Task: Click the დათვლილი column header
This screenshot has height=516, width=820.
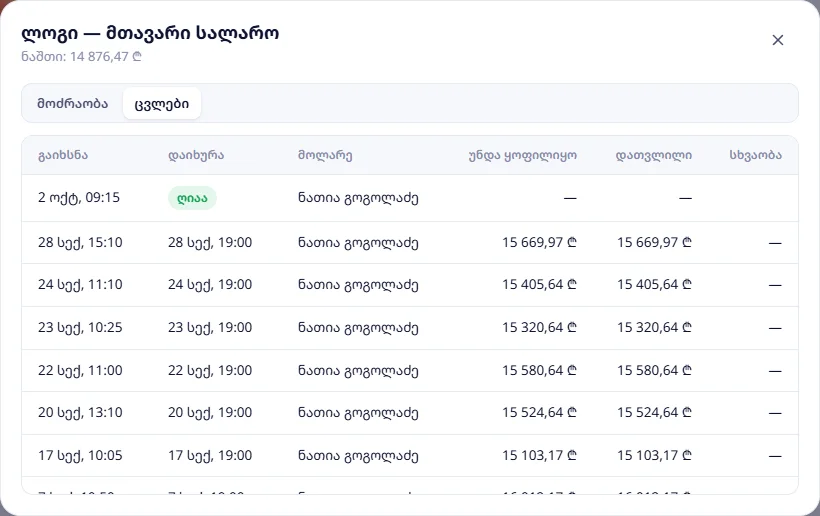Action: click(x=654, y=155)
